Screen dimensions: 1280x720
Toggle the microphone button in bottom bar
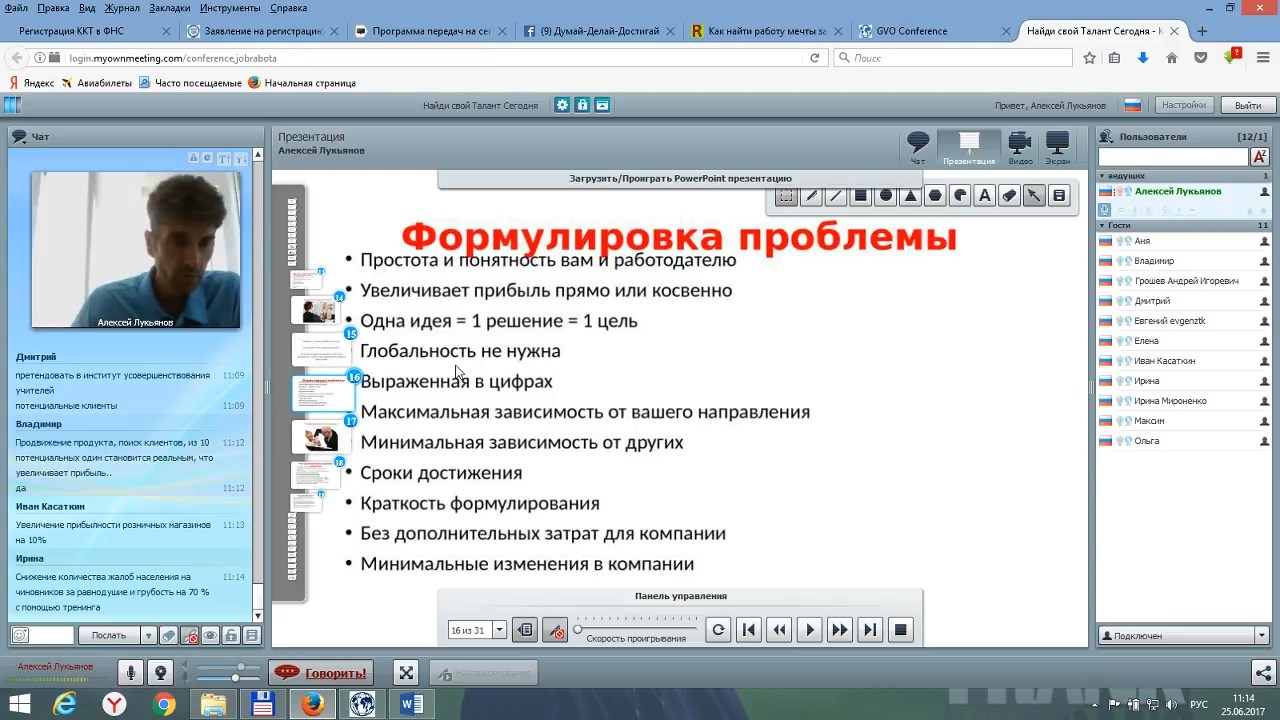pyautogui.click(x=130, y=673)
